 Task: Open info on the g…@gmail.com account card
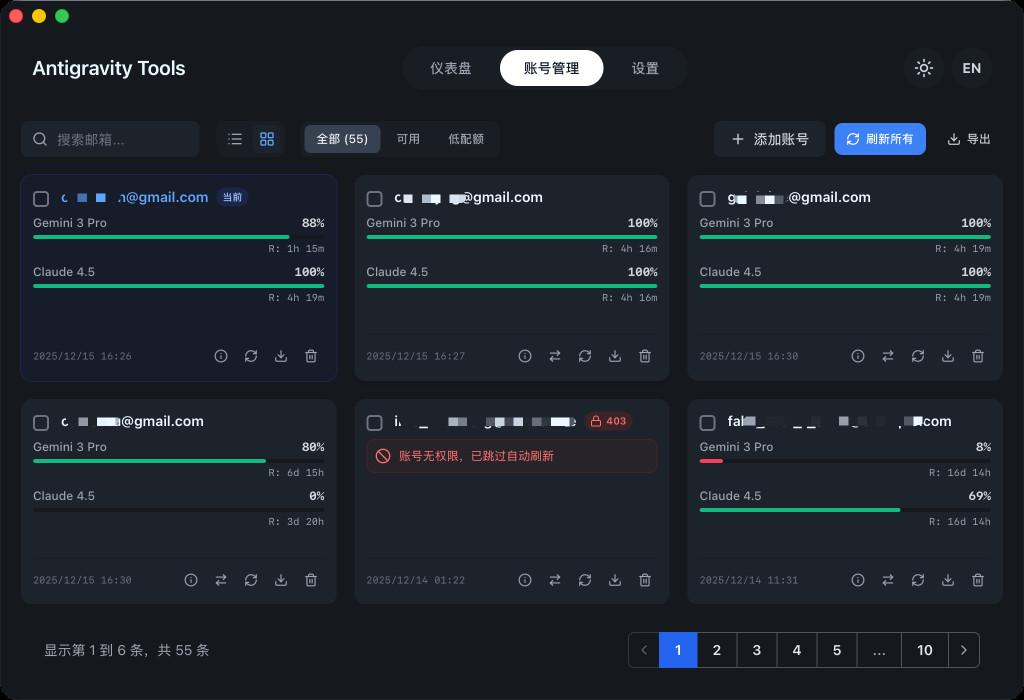(x=858, y=356)
